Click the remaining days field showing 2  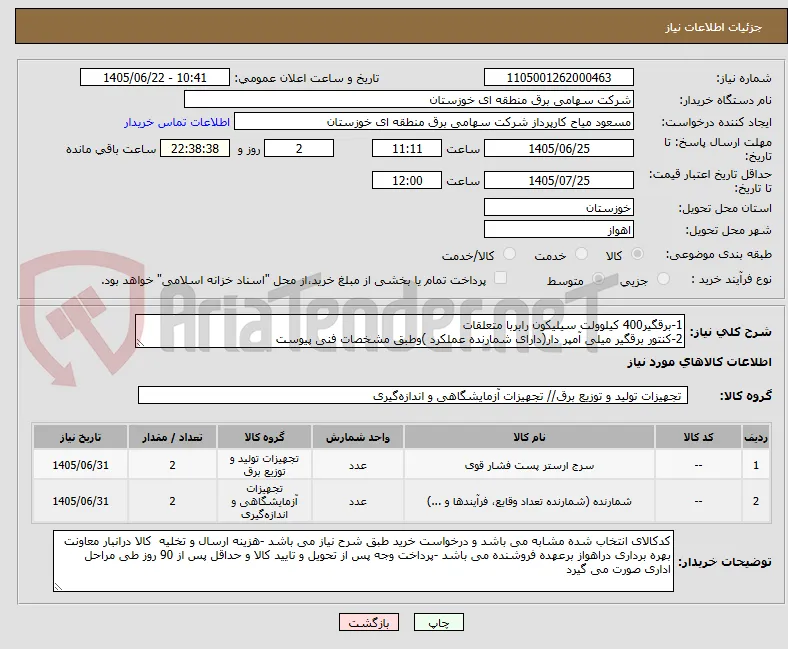point(299,149)
